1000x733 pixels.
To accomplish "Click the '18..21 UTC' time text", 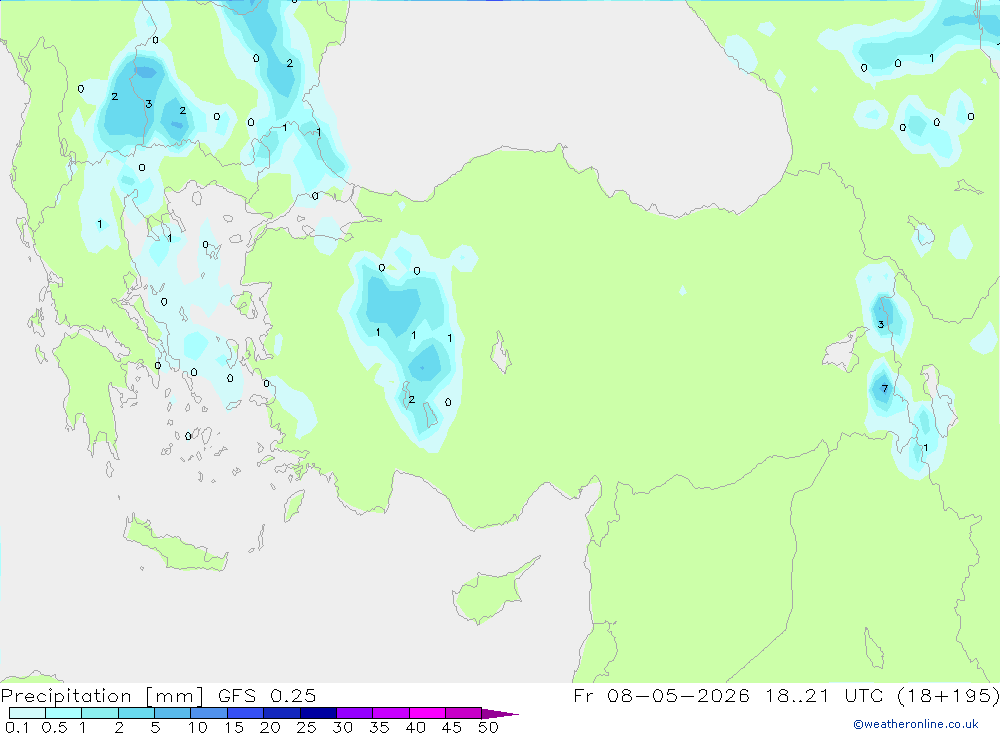I will 826,696.
